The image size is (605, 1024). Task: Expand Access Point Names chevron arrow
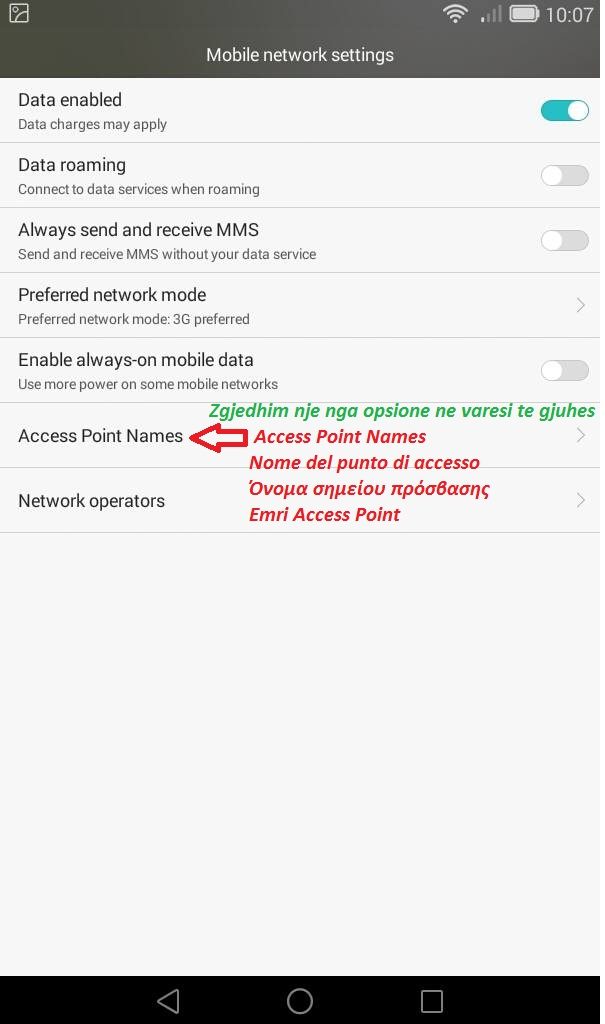580,435
